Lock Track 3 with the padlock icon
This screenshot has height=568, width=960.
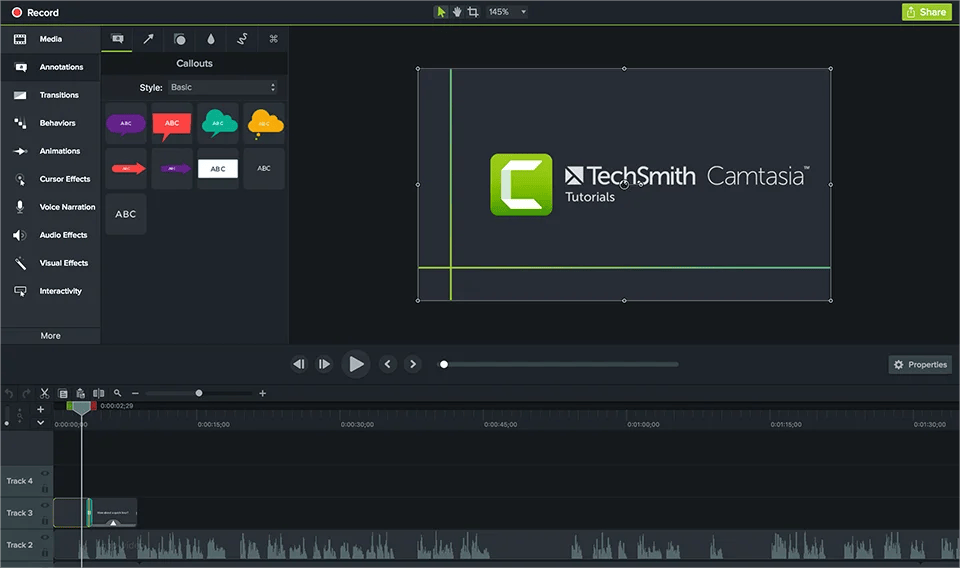pyautogui.click(x=45, y=519)
